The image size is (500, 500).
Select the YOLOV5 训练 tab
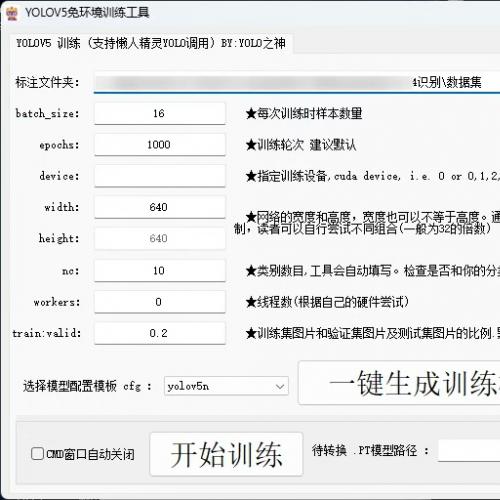coord(151,43)
